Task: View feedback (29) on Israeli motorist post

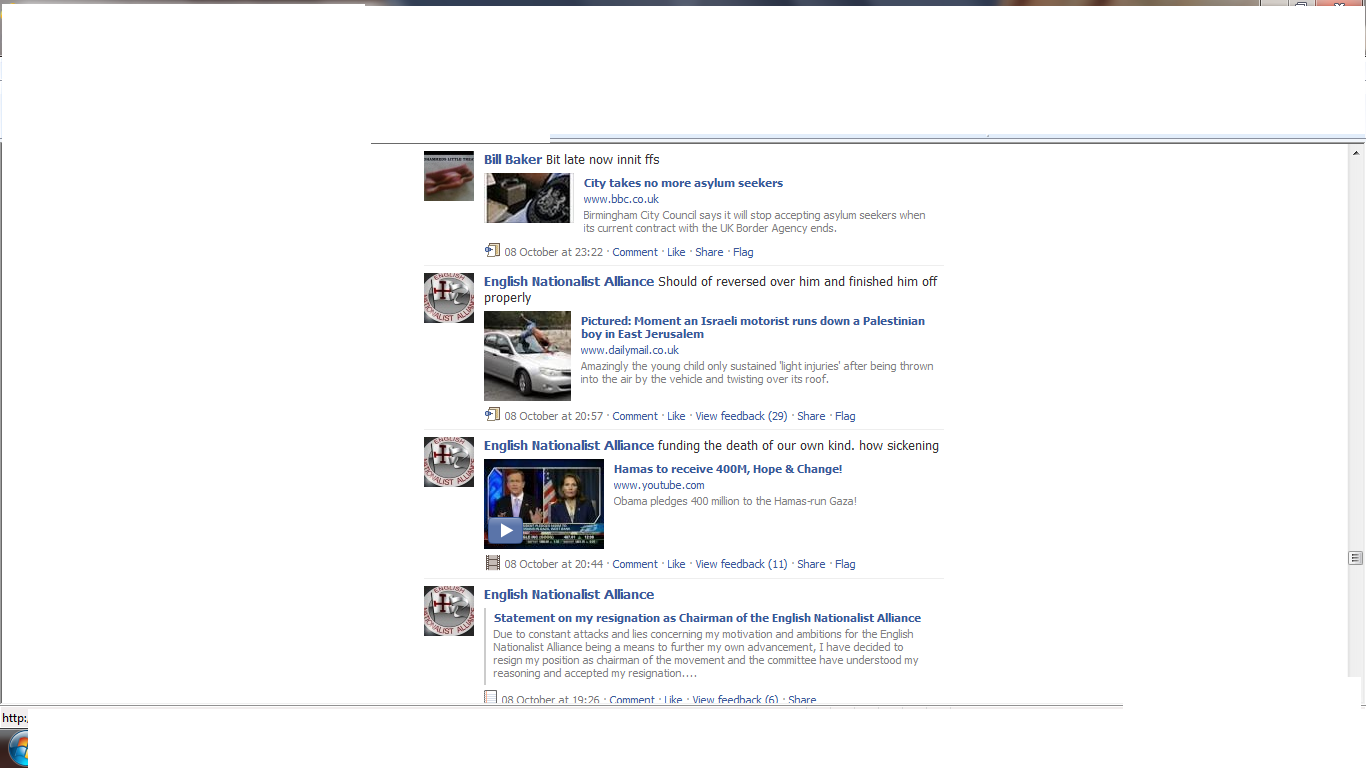Action: pos(741,416)
